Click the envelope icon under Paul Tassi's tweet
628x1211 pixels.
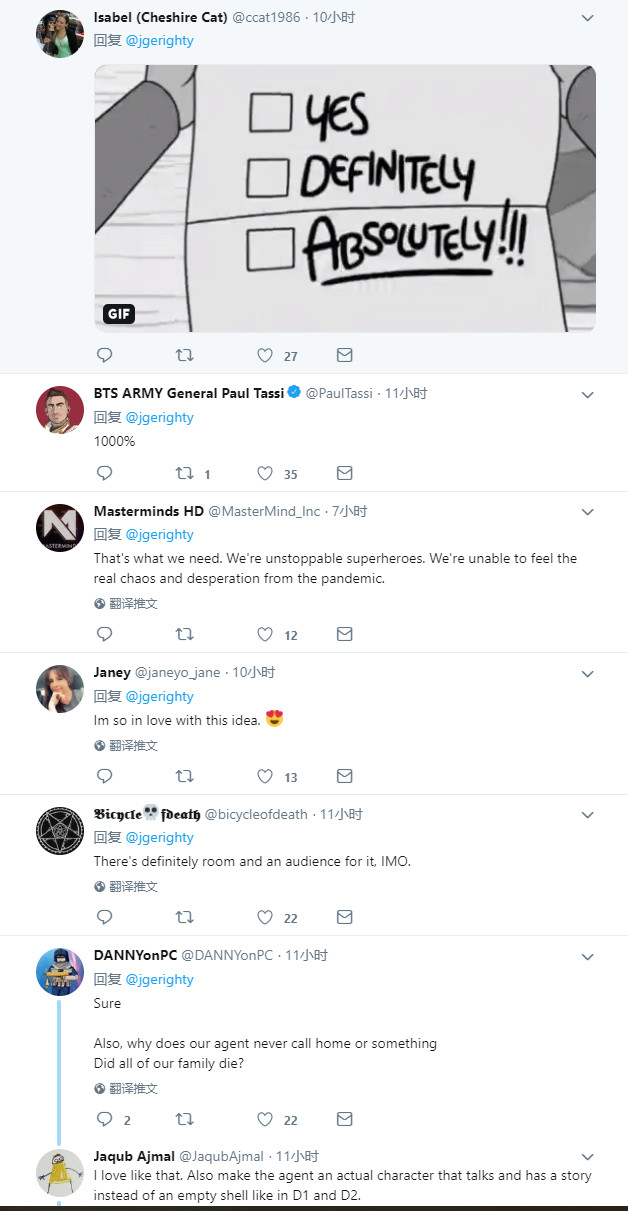point(344,473)
